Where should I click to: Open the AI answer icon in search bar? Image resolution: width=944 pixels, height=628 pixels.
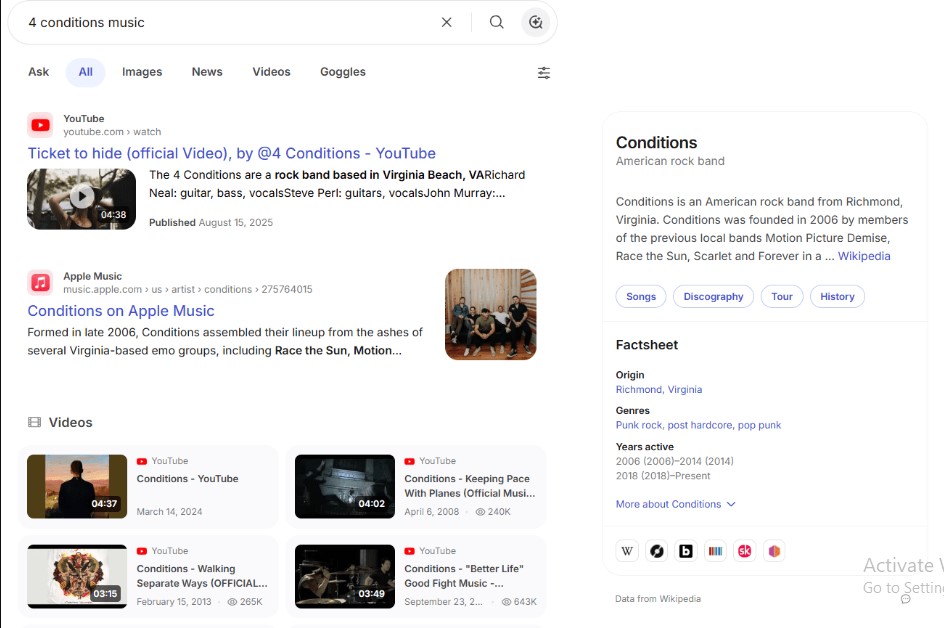[535, 22]
